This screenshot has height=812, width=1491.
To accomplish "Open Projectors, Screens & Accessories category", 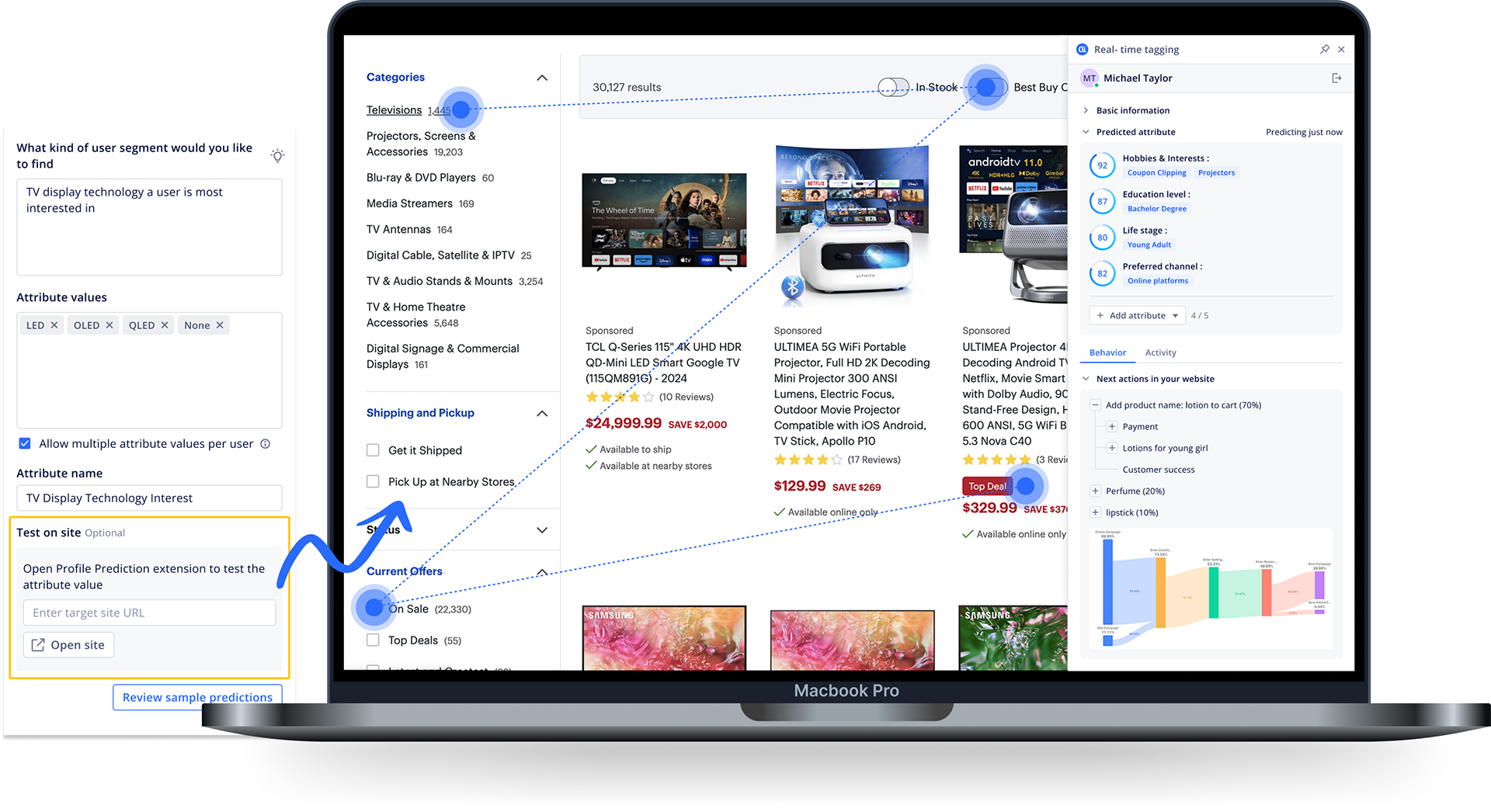I will pos(421,144).
